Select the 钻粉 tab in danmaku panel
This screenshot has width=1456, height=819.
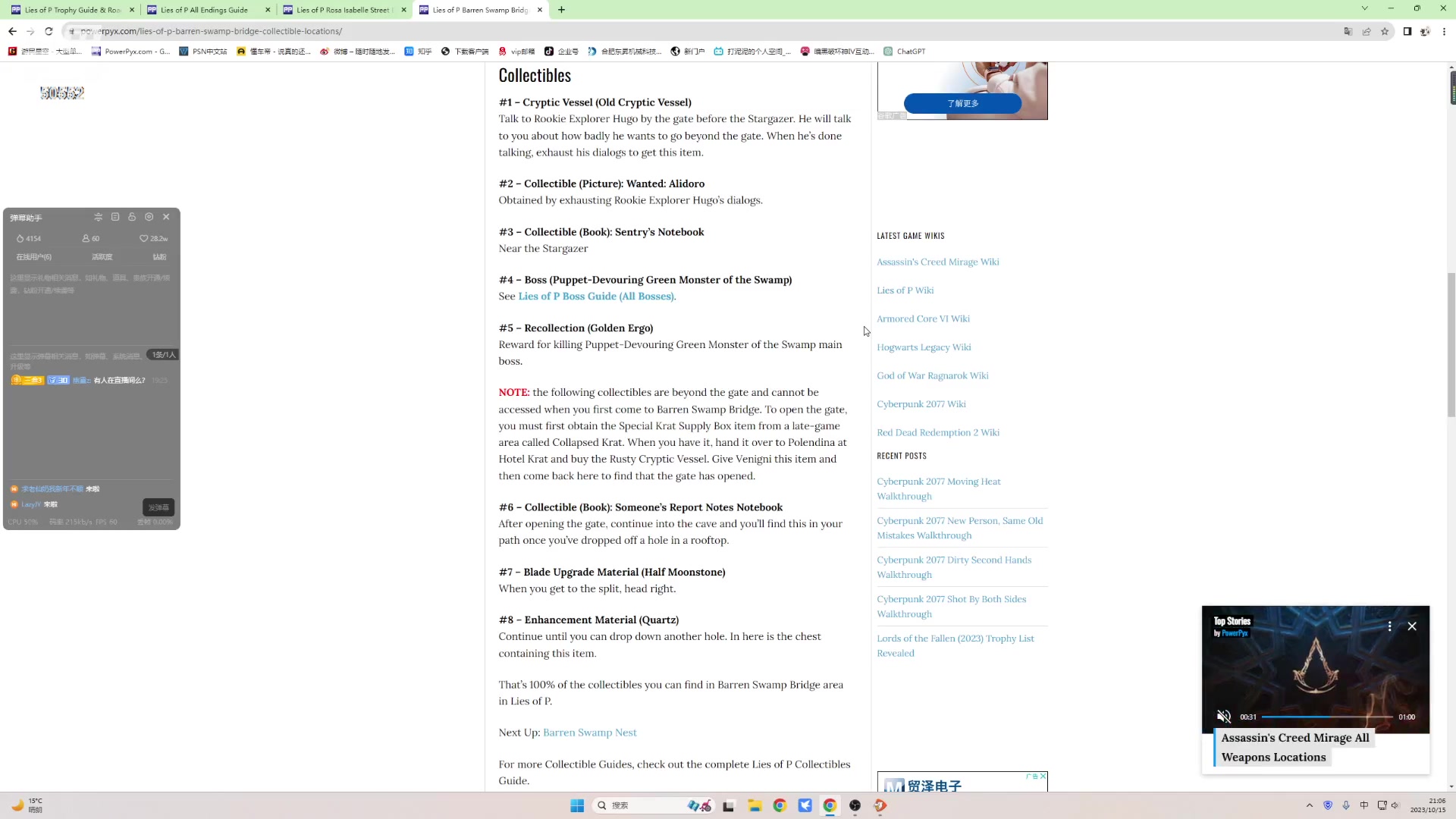pyautogui.click(x=159, y=257)
